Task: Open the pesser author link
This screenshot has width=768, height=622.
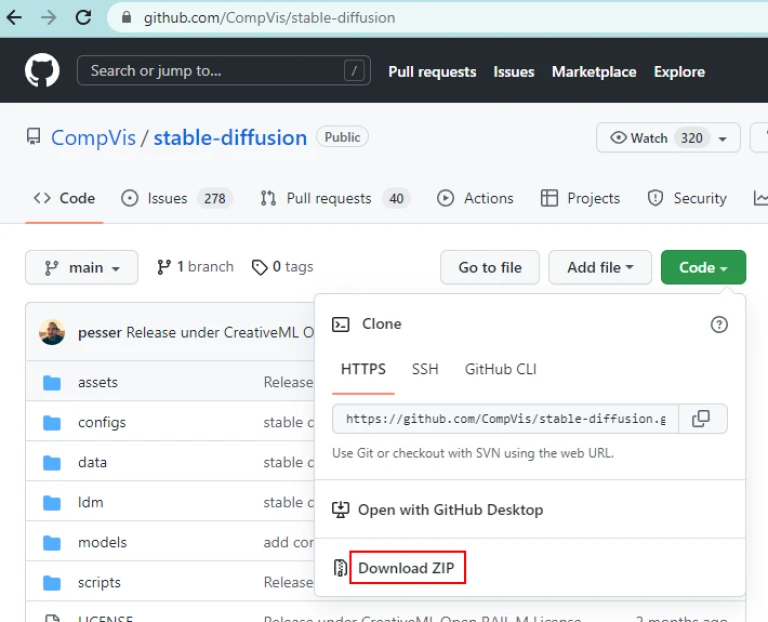Action: click(100, 333)
